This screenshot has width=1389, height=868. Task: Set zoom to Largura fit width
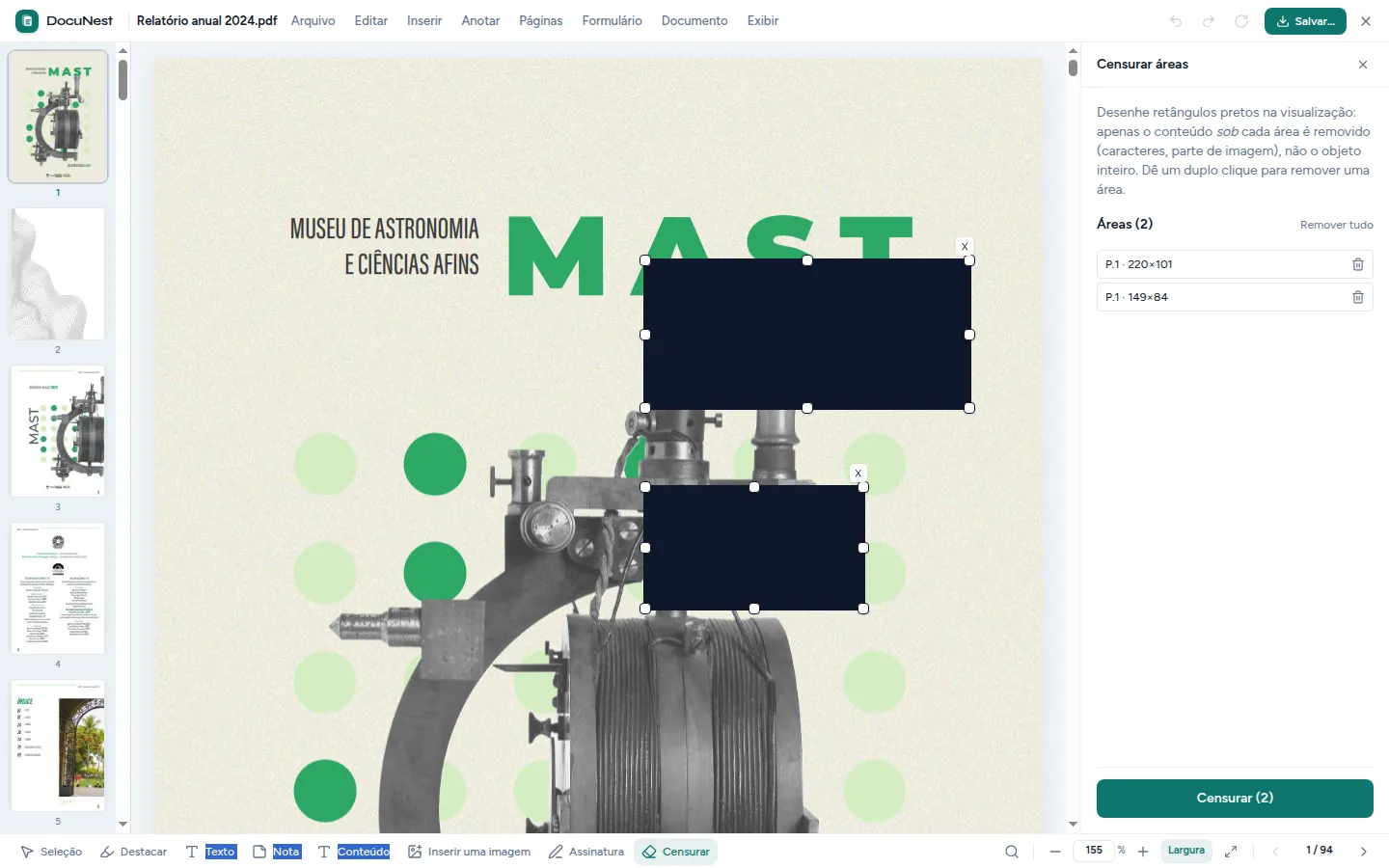tap(1186, 851)
